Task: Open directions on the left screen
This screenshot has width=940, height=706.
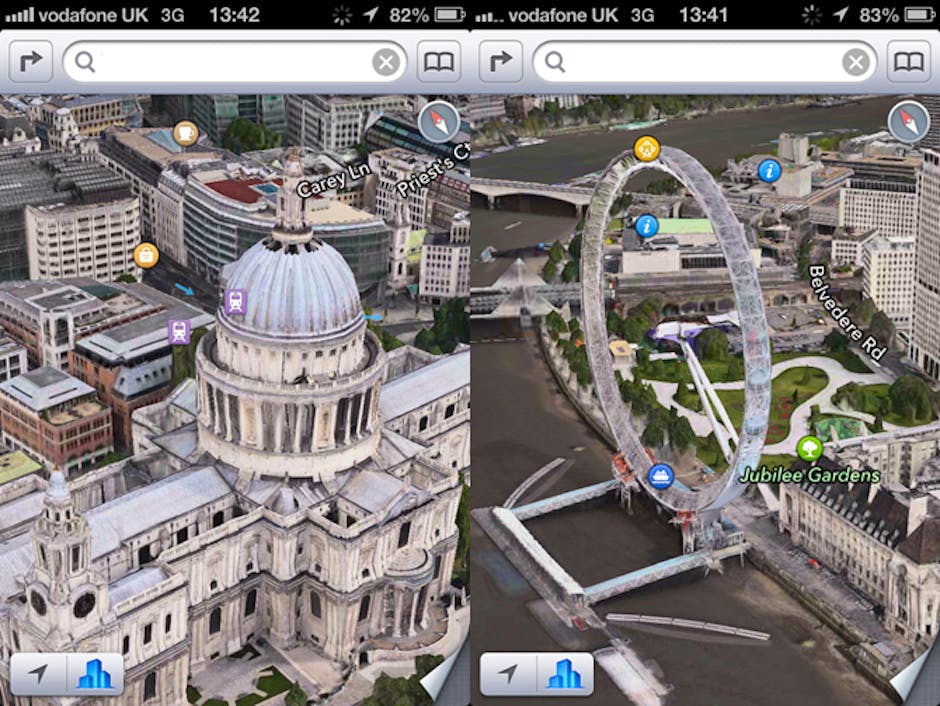Action: click(x=31, y=62)
